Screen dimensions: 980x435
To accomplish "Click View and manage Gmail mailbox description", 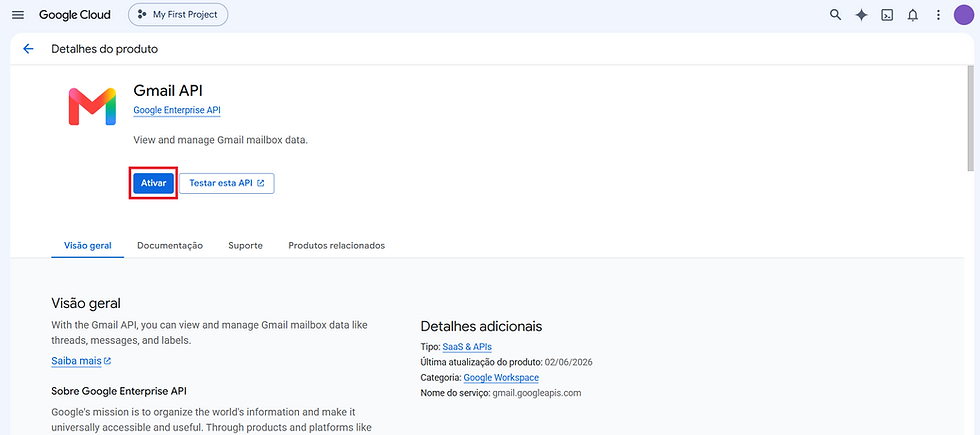I will (x=221, y=140).
